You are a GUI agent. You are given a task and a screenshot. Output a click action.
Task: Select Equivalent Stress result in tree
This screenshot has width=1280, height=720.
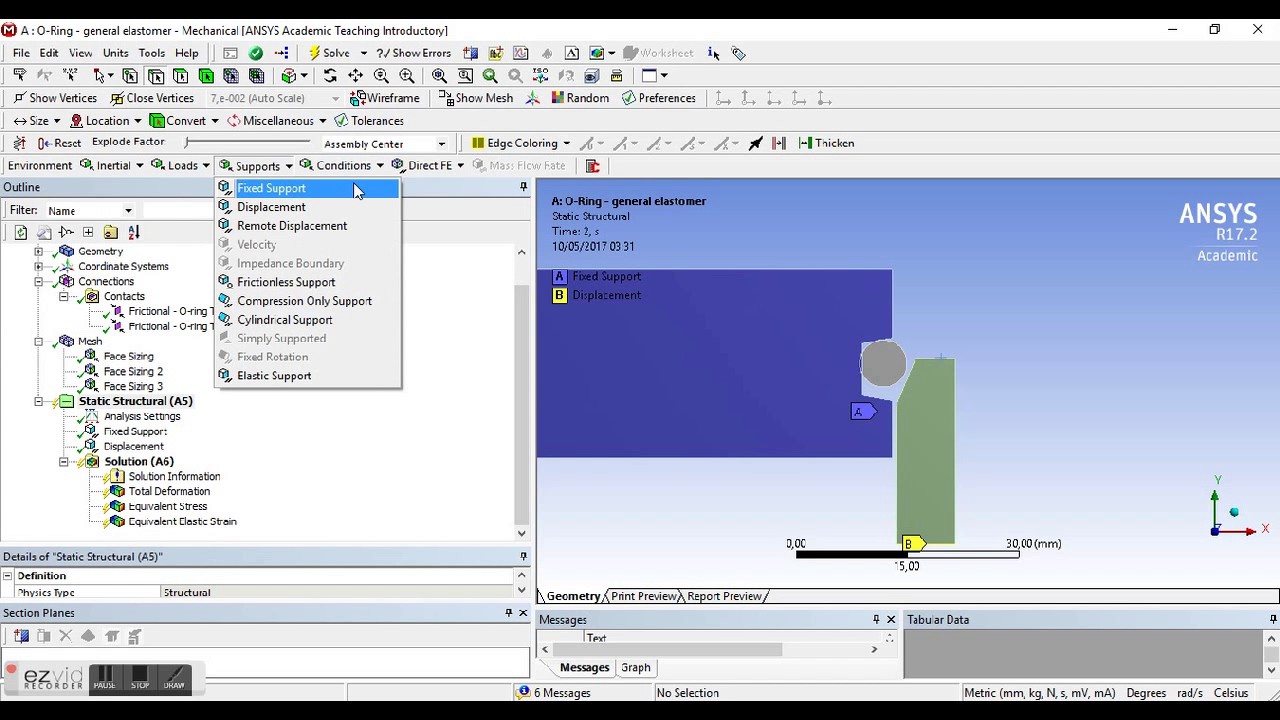click(x=167, y=507)
